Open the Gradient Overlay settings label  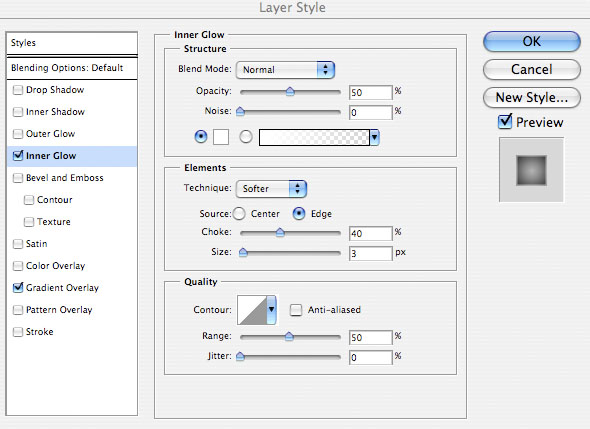coord(62,288)
